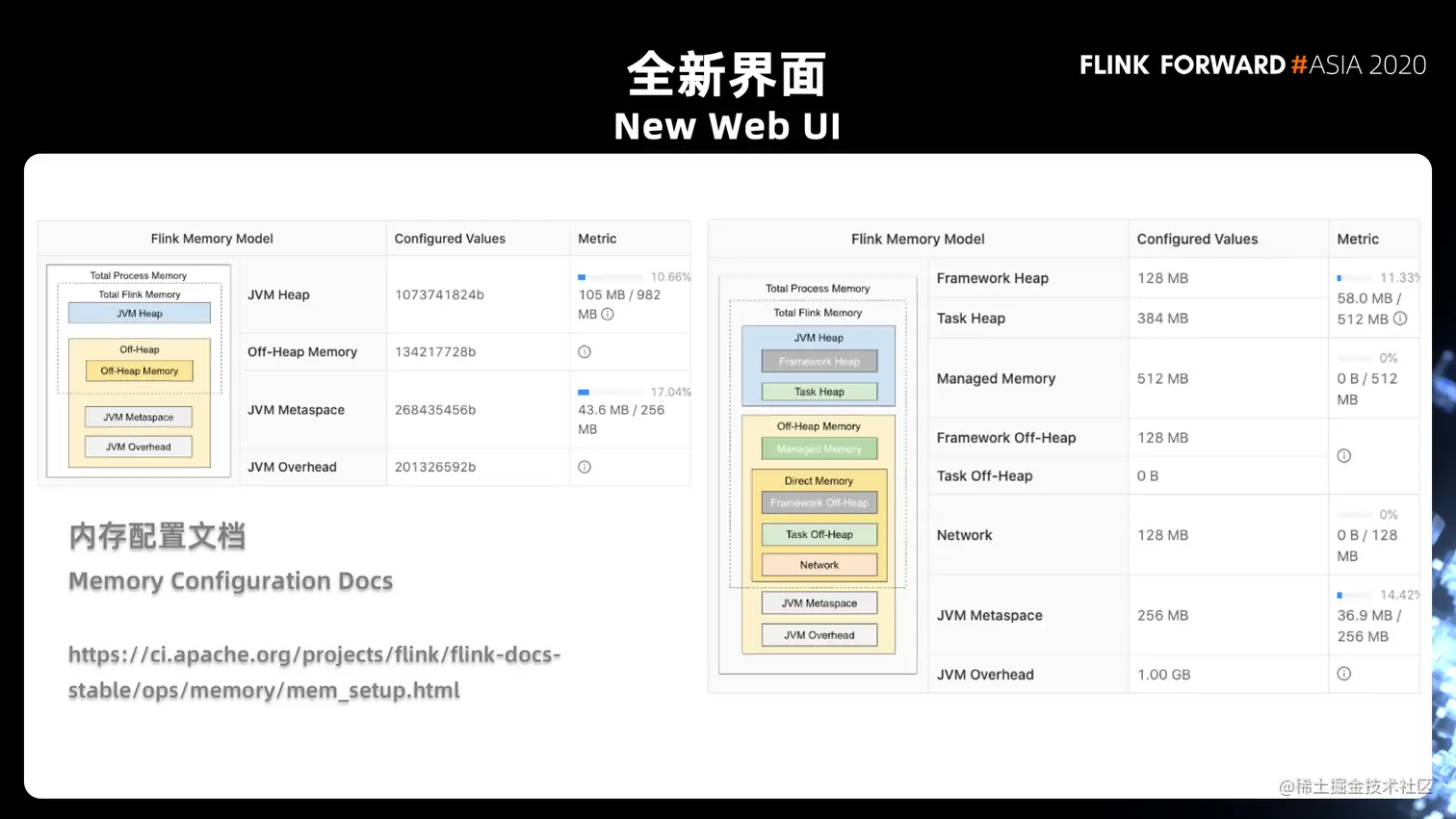Click the 17.04% JVM Metaspace usage bar
Viewport: 1456px width, 819px height.
tap(611, 392)
